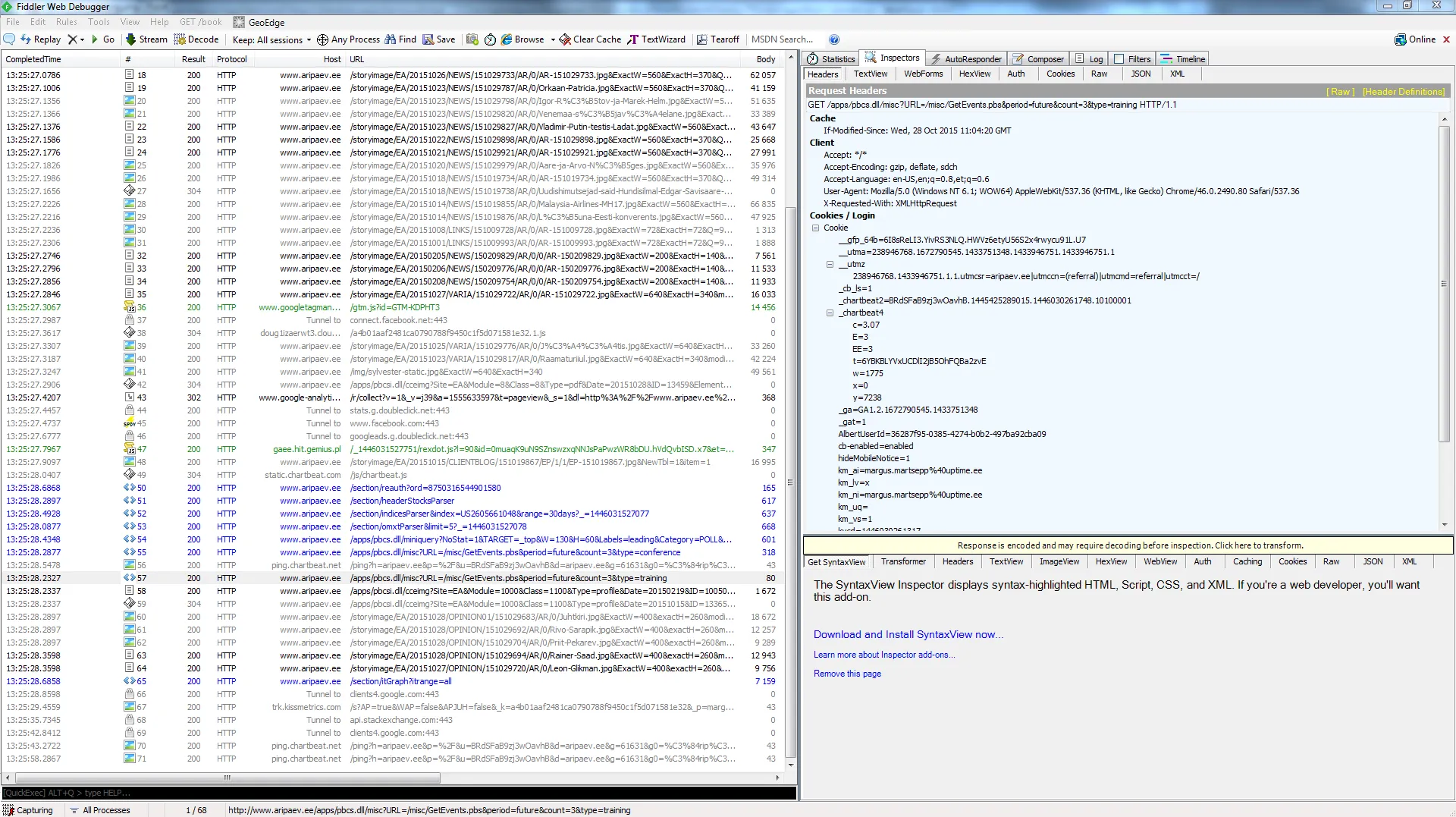Select the api.stackexchange.com:443 tunnel session
This screenshot has width=1456, height=817.
coord(391,720)
